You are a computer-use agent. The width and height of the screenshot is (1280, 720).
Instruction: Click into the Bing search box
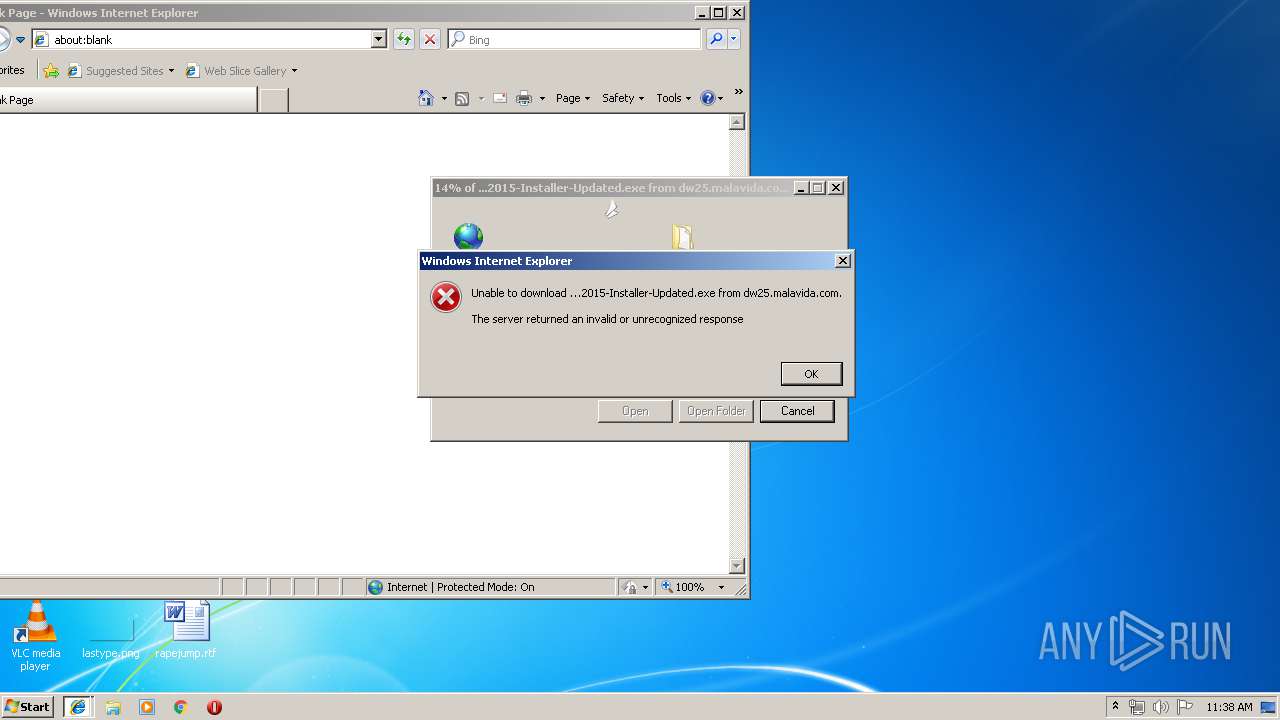click(574, 39)
